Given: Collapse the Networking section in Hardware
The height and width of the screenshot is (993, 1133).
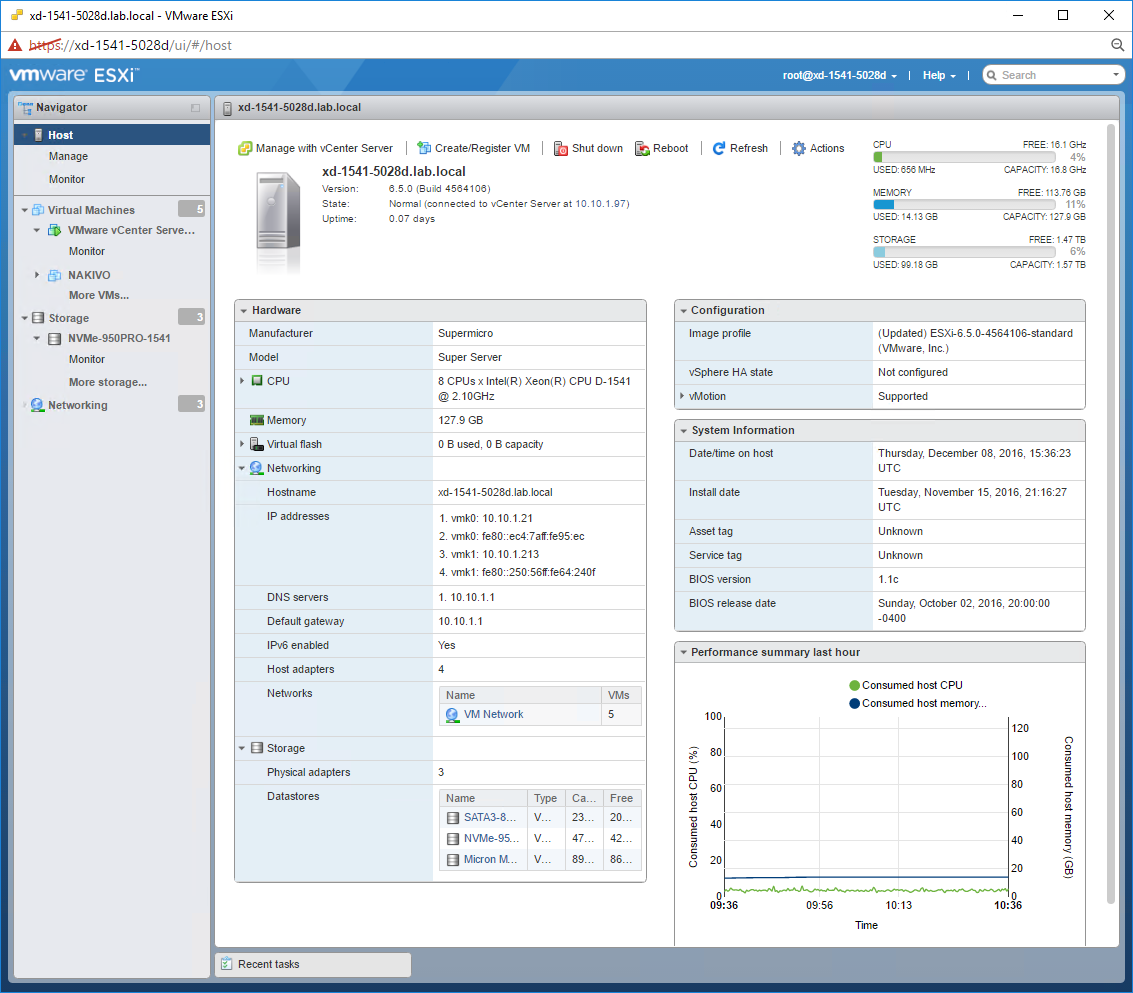Looking at the screenshot, I should (x=242, y=468).
